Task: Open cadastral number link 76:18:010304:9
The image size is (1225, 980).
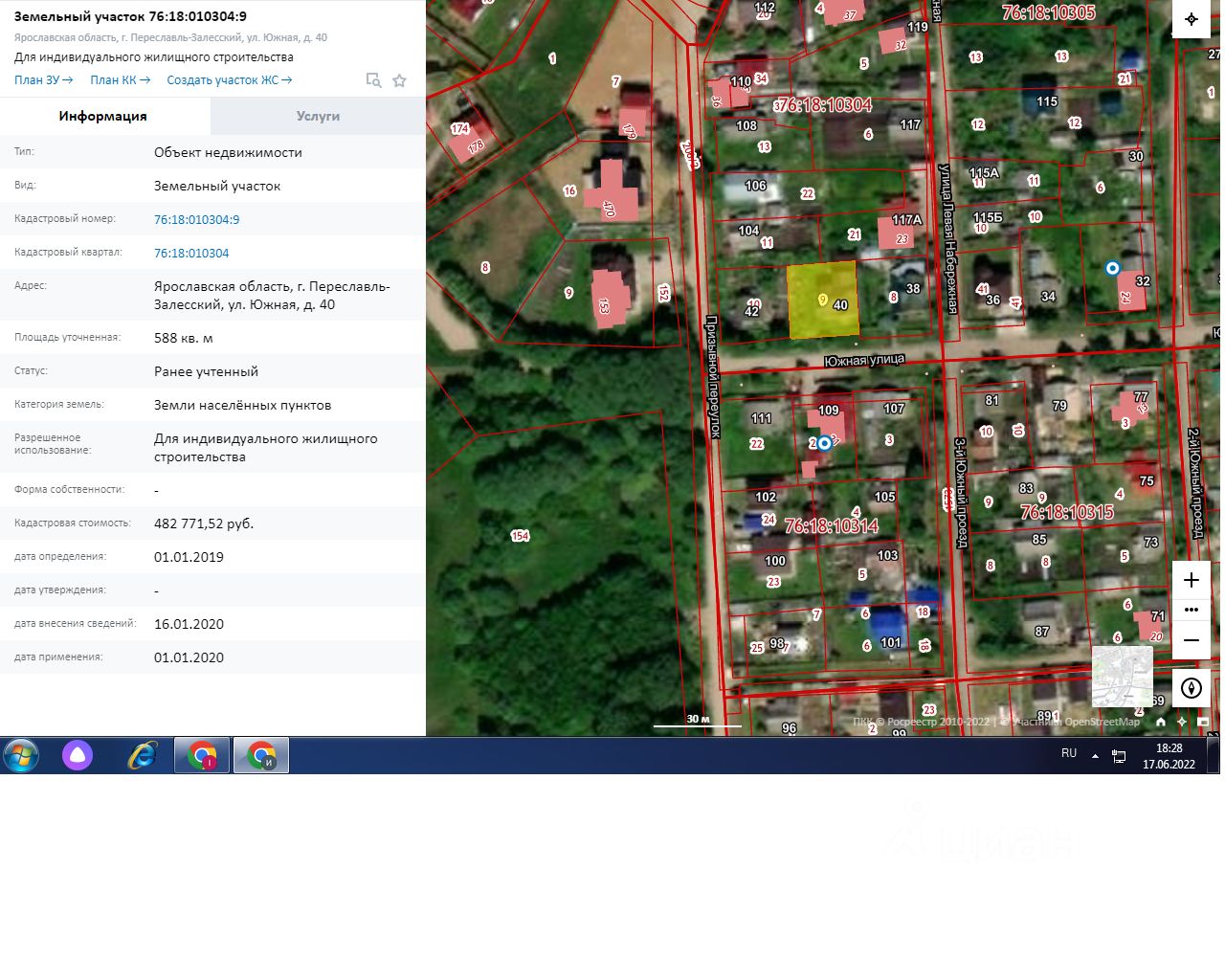Action: [x=197, y=219]
